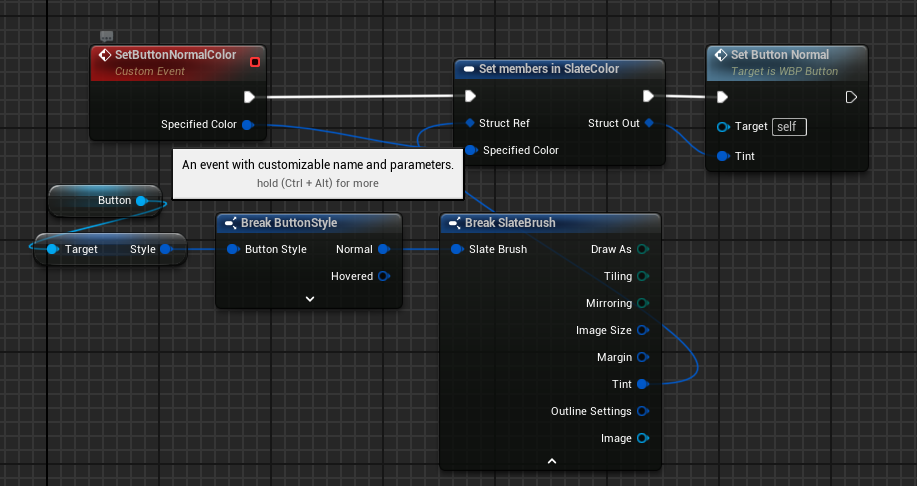Viewport: 917px width, 486px height.
Task: Click the Draw As output pin
Action: [x=643, y=249]
